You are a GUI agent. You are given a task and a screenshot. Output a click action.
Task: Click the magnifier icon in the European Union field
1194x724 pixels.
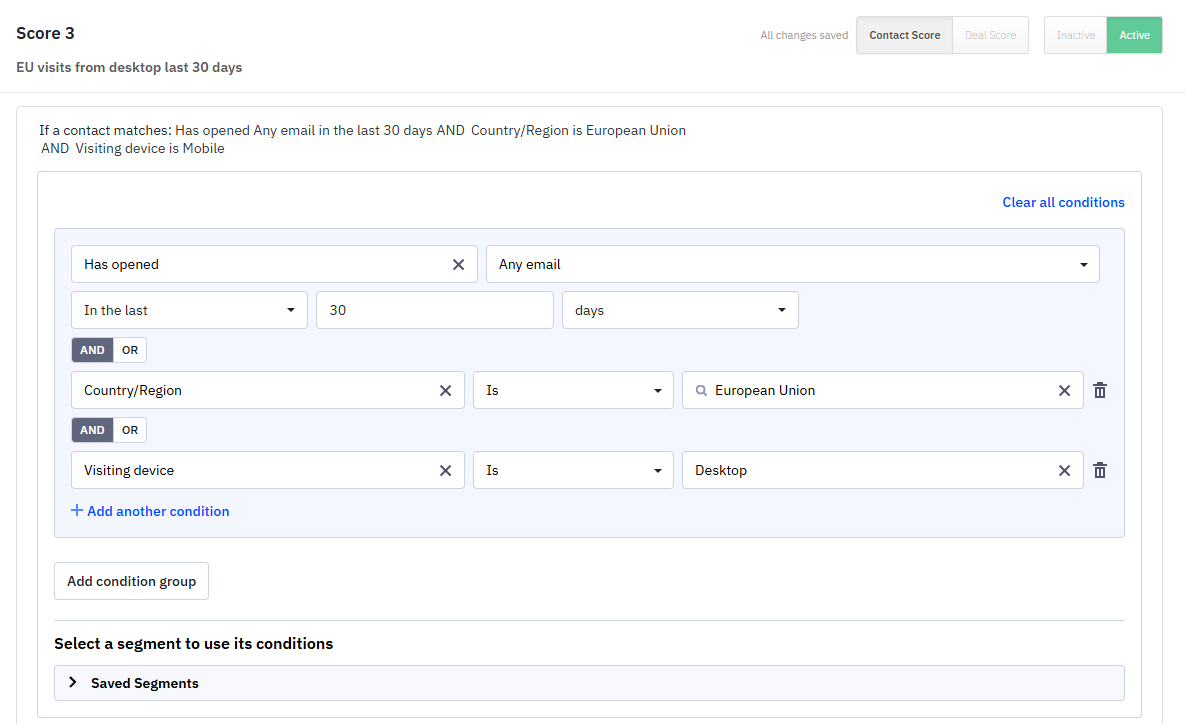click(700, 390)
